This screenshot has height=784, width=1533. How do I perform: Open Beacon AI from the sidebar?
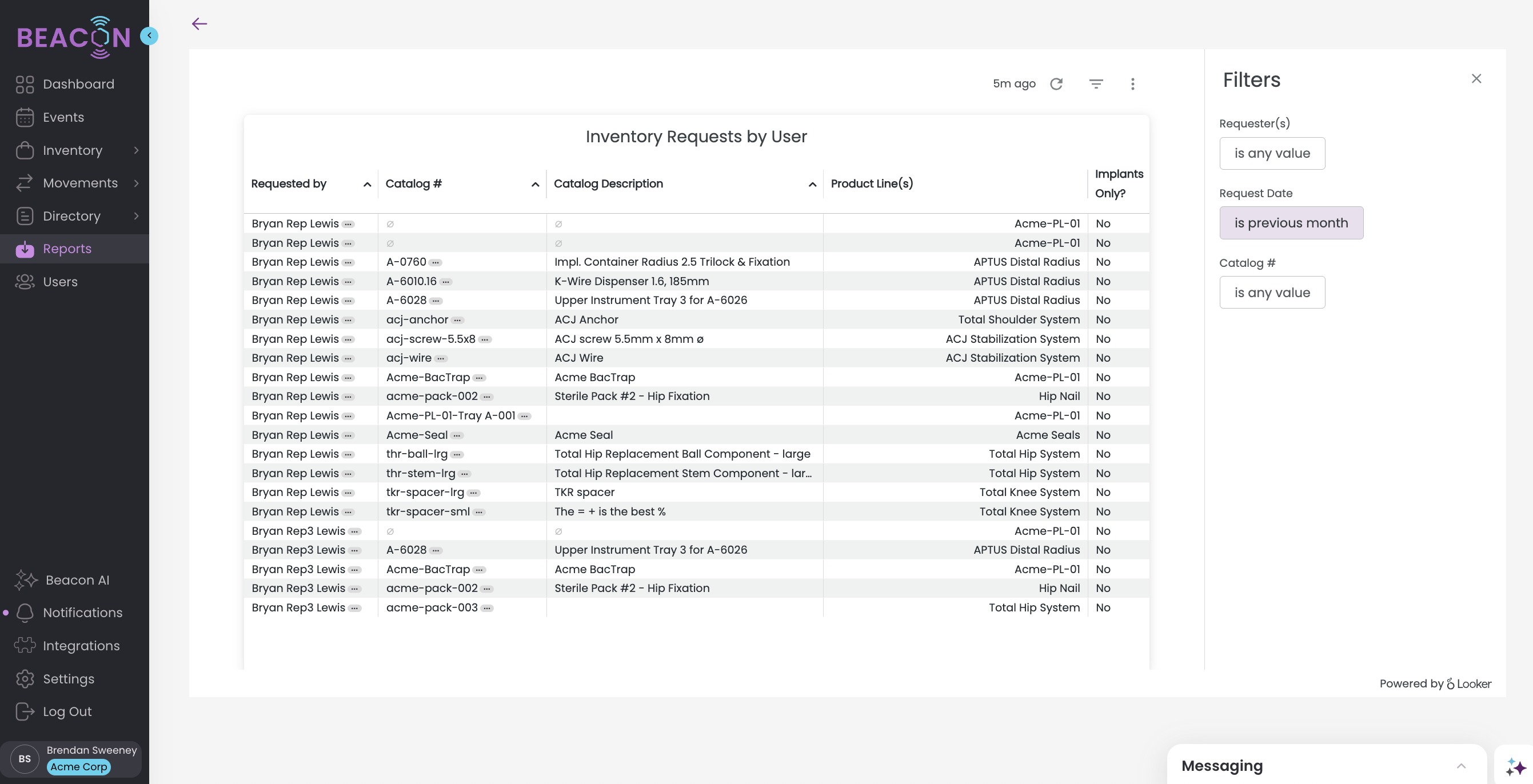click(77, 580)
